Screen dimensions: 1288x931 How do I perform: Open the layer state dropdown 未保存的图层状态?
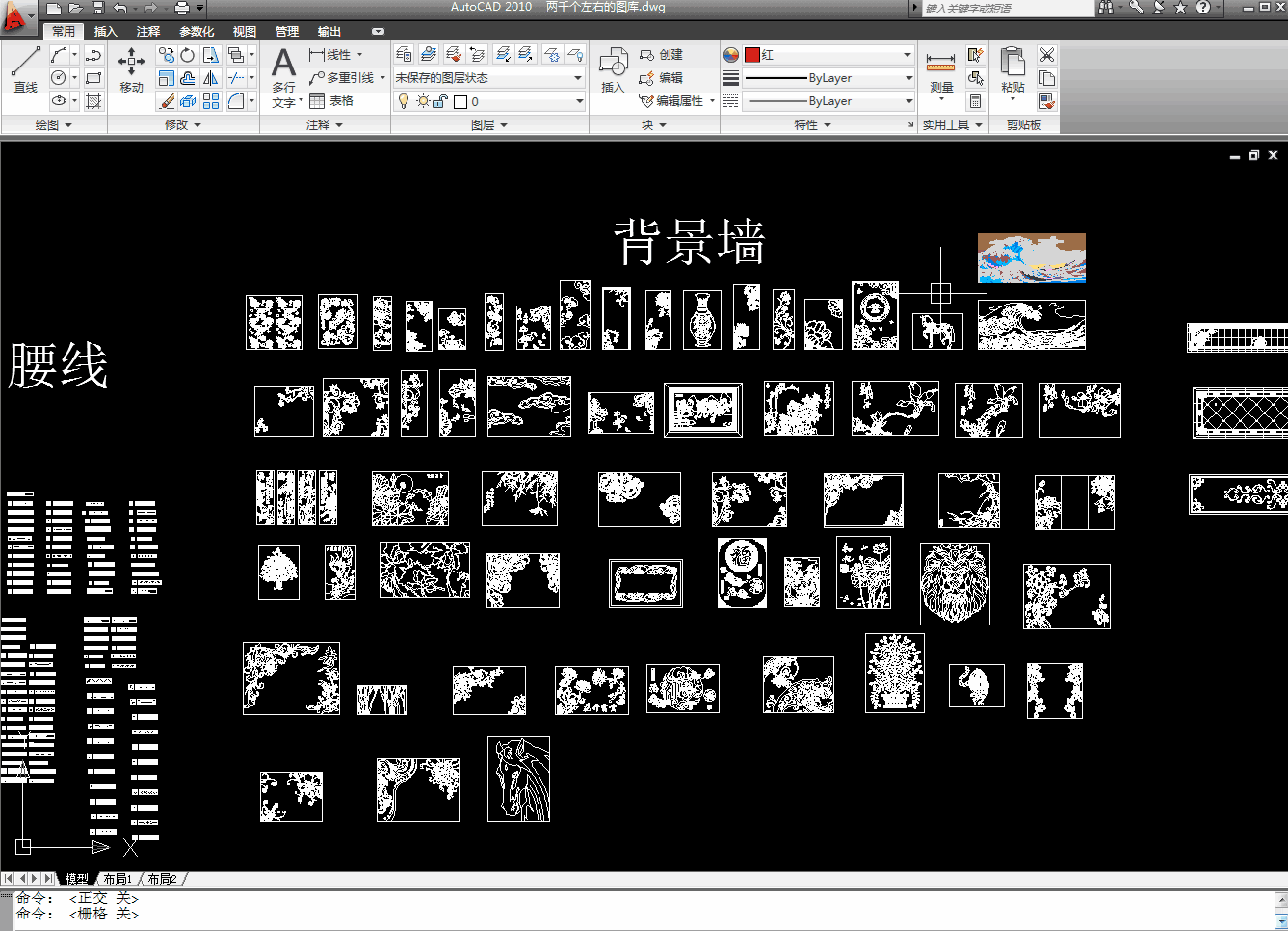coord(489,78)
